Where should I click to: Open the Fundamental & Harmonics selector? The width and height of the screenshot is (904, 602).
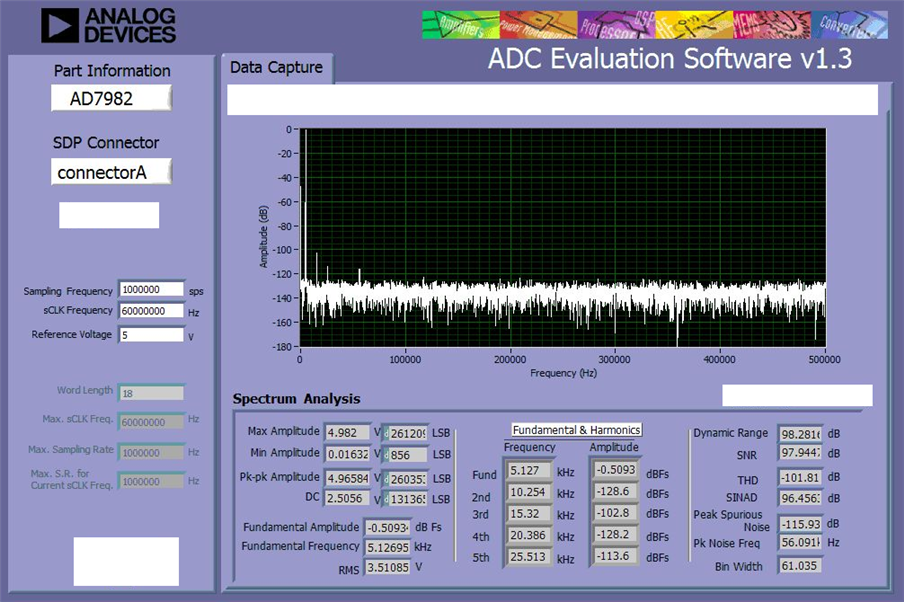577,430
